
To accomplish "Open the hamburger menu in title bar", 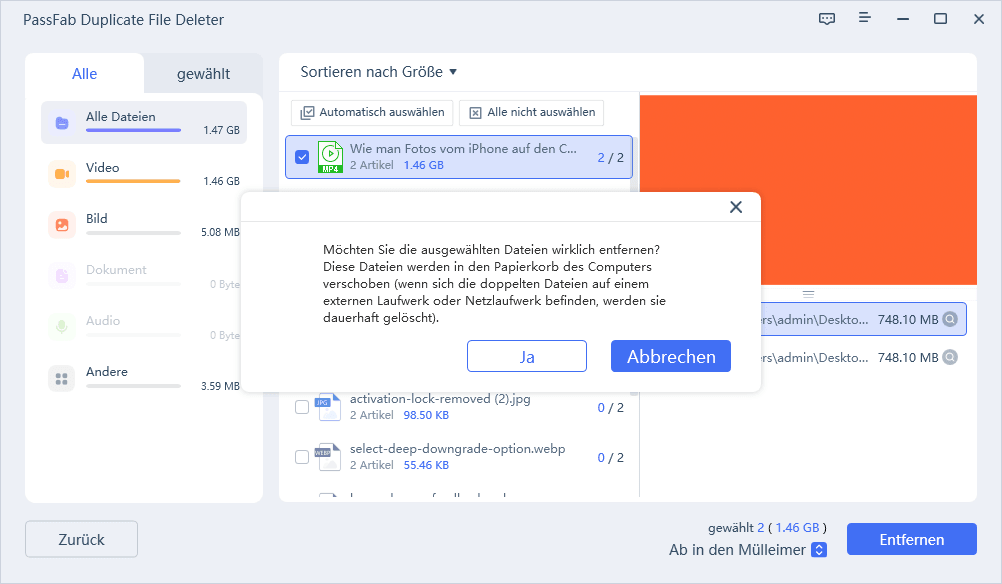I will (864, 19).
